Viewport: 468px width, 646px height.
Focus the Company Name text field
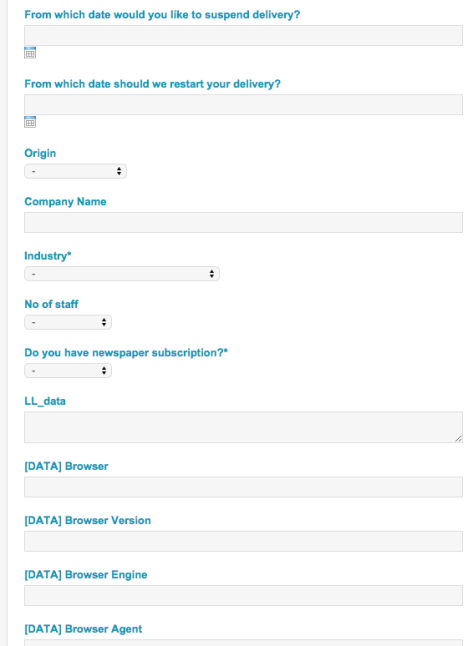click(243, 222)
